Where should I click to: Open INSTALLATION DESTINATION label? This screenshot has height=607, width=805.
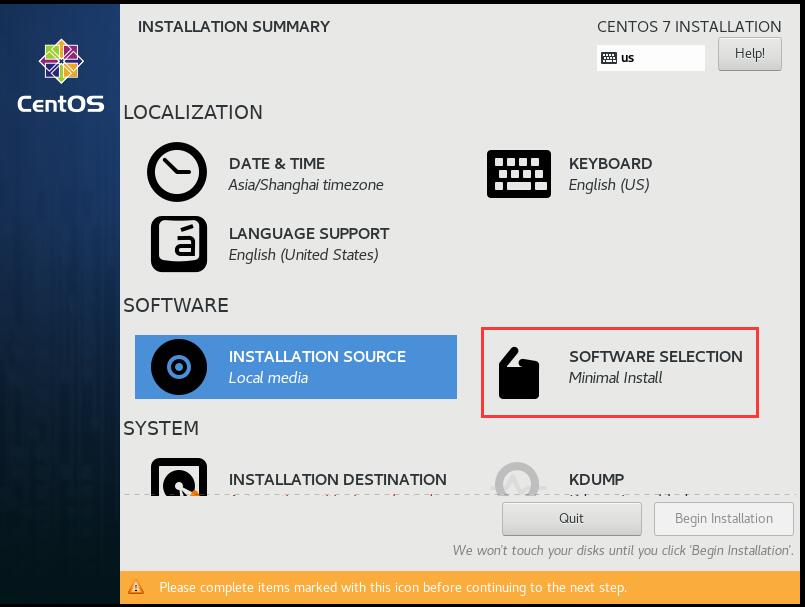click(338, 480)
